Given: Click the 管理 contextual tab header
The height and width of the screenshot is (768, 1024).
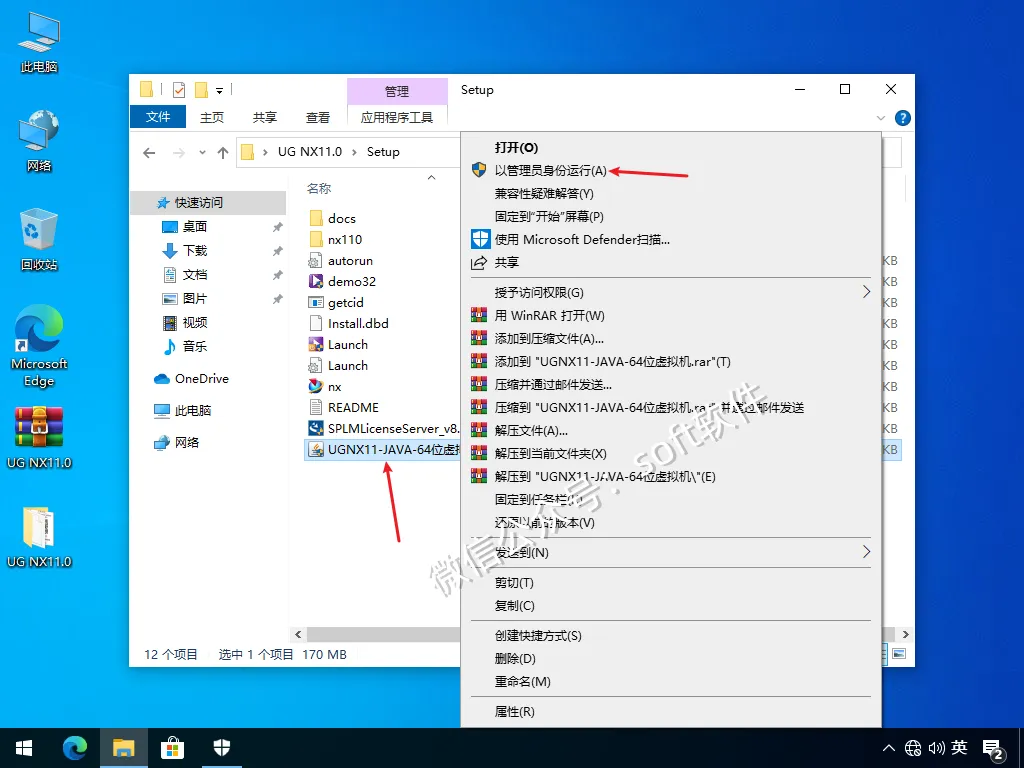Looking at the screenshot, I should point(397,91).
